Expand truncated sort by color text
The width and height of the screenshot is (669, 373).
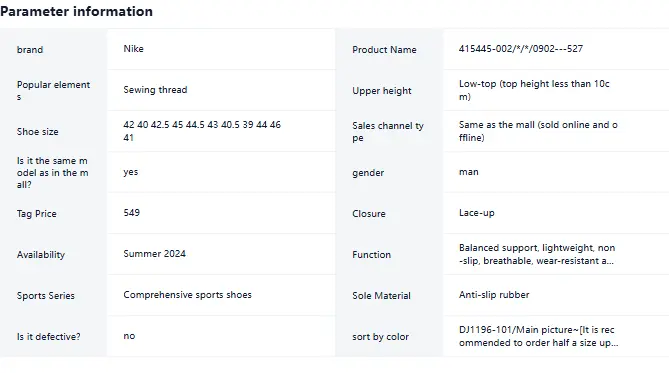(x=538, y=336)
